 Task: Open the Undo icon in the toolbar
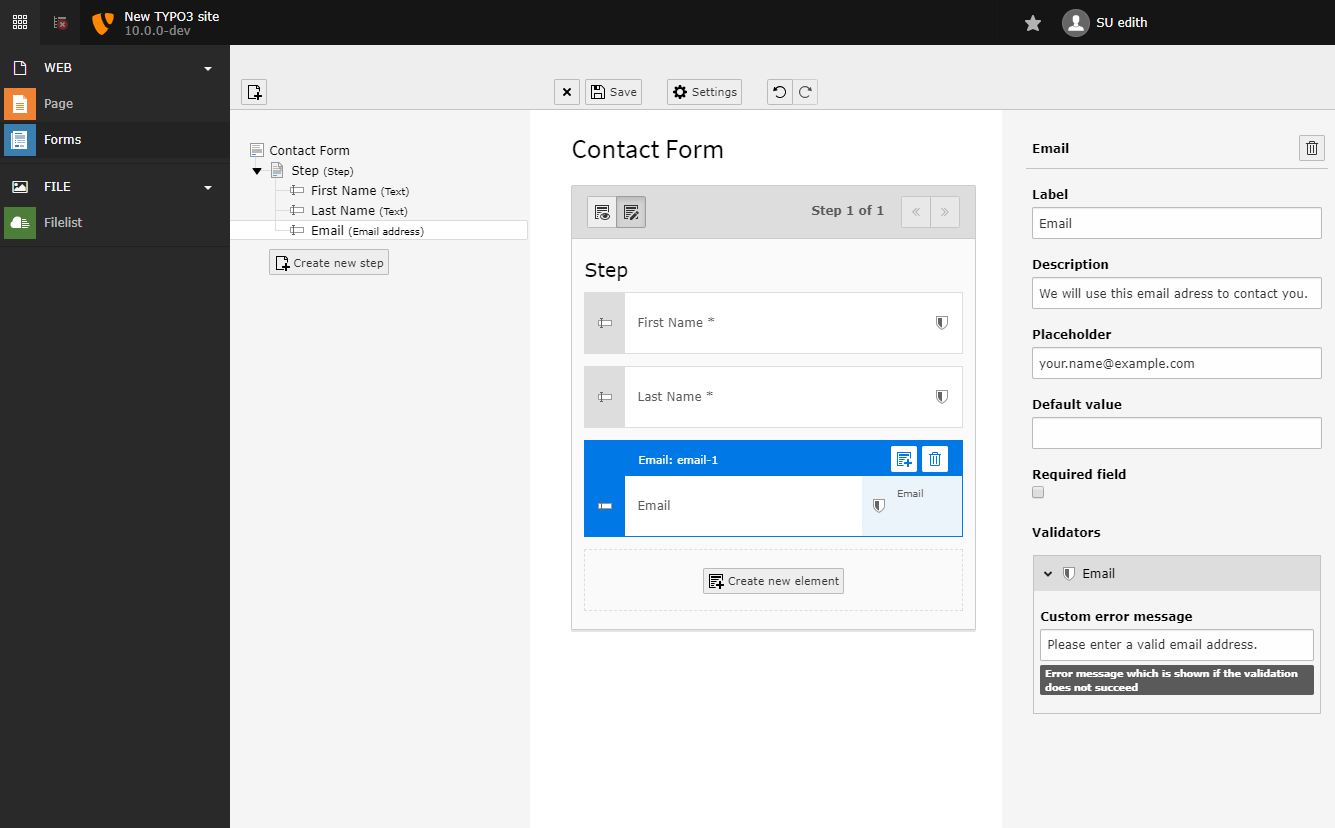pos(779,91)
